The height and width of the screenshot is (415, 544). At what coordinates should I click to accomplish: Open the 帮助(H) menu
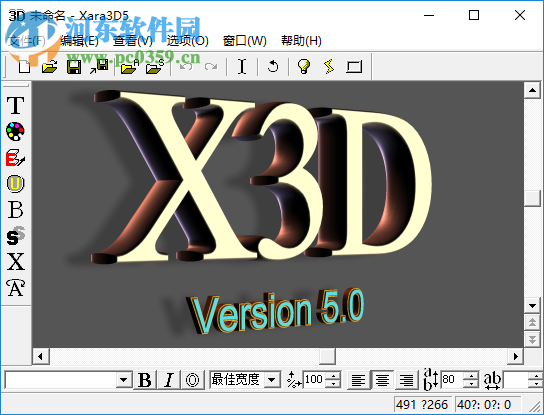pyautogui.click(x=301, y=41)
